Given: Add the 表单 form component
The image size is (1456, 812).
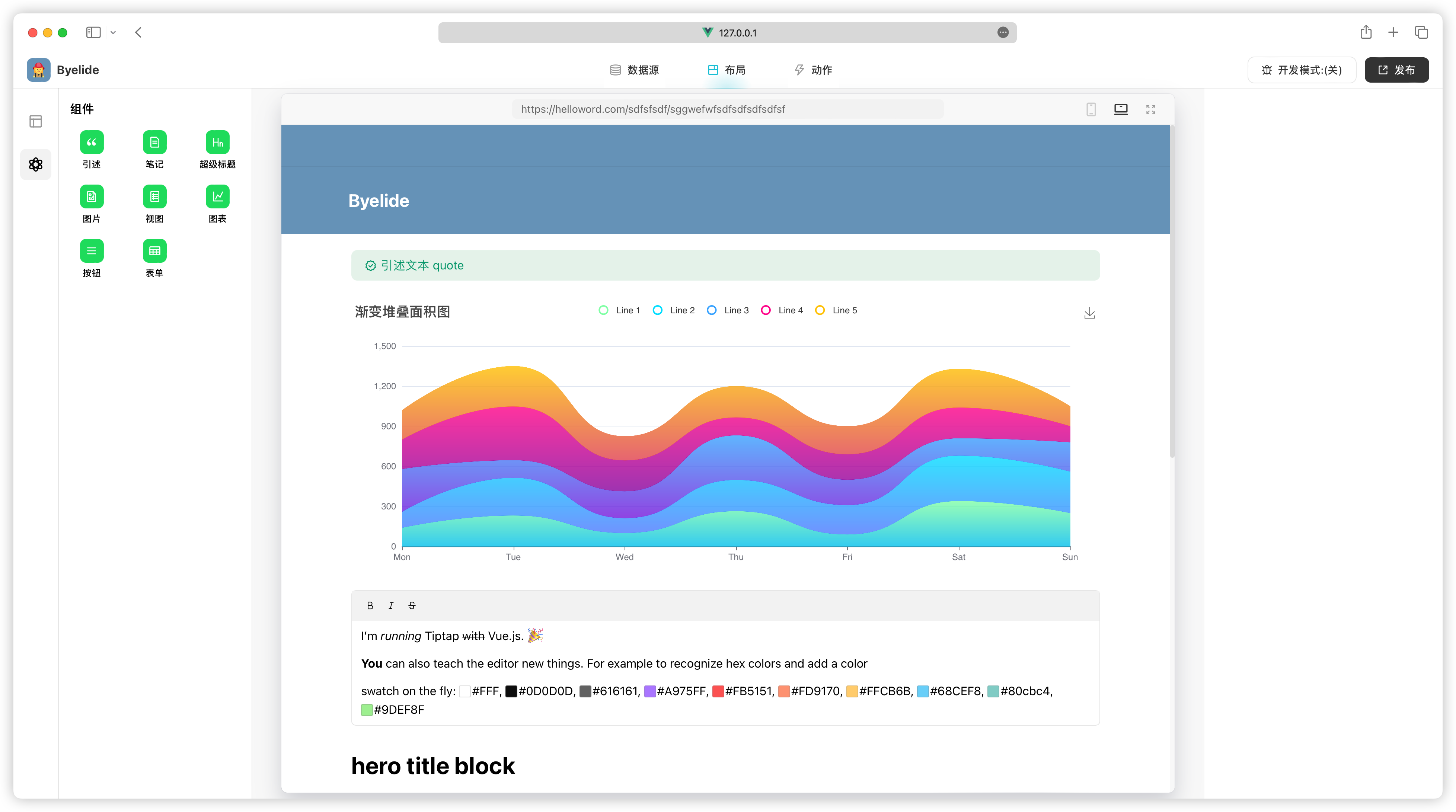Looking at the screenshot, I should (154, 251).
